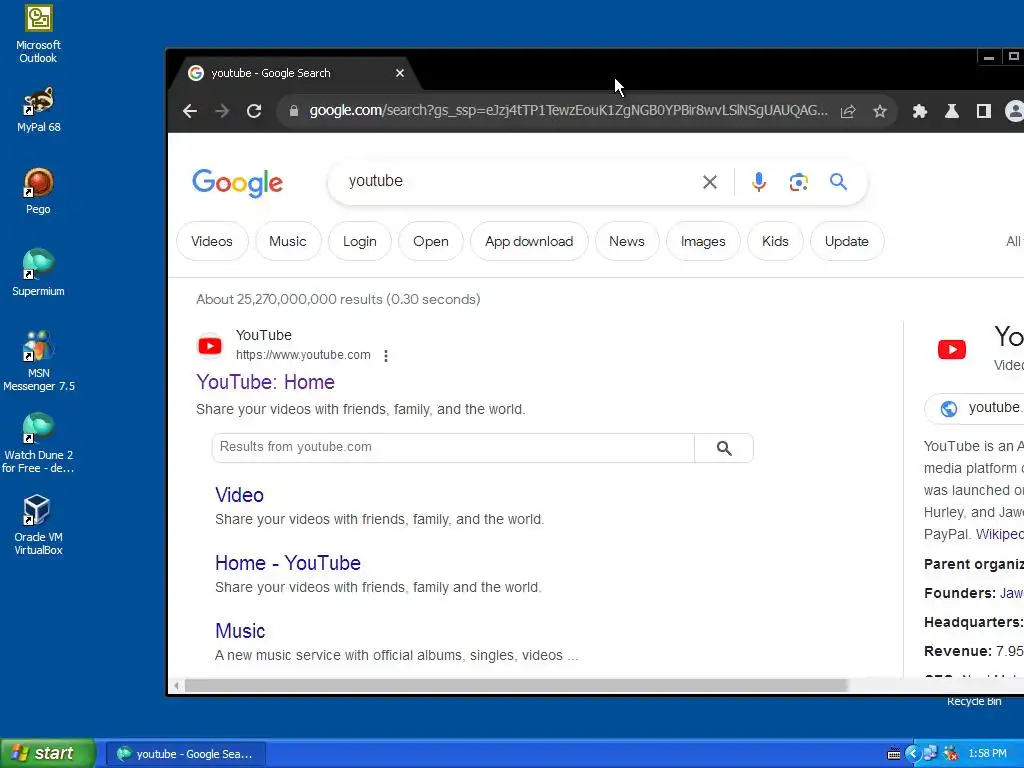The width and height of the screenshot is (1024, 768).
Task: Click the https://www.youtube.com URL text
Action: tap(303, 355)
